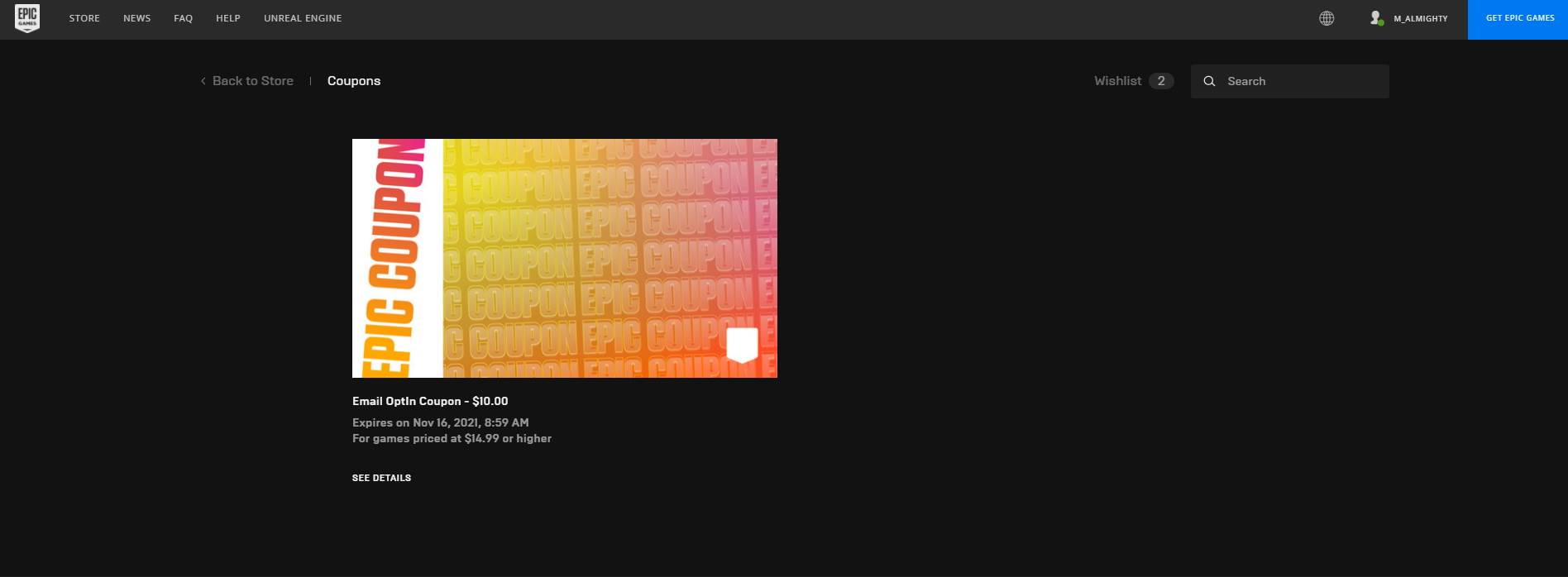Click the Wishlist count badge
Image resolution: width=1568 pixels, height=577 pixels.
[x=1161, y=81]
